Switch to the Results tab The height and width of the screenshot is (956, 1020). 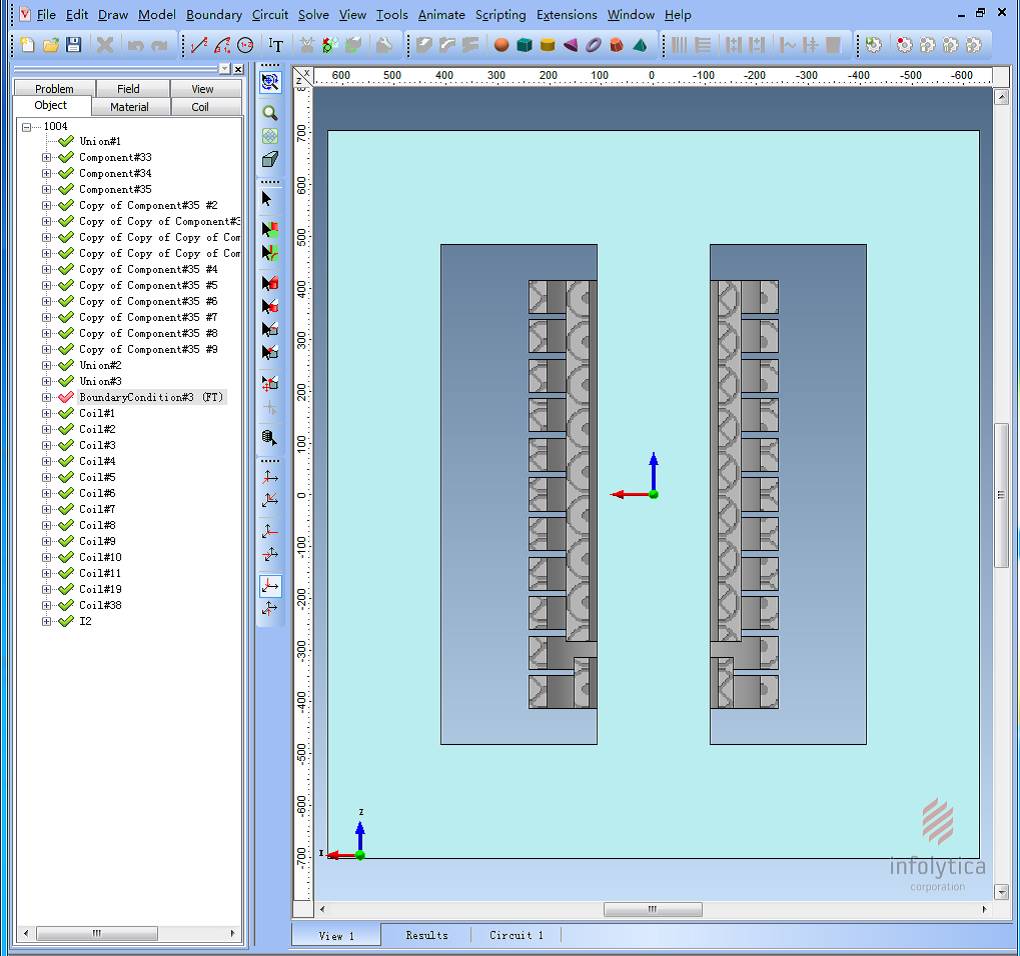[427, 935]
